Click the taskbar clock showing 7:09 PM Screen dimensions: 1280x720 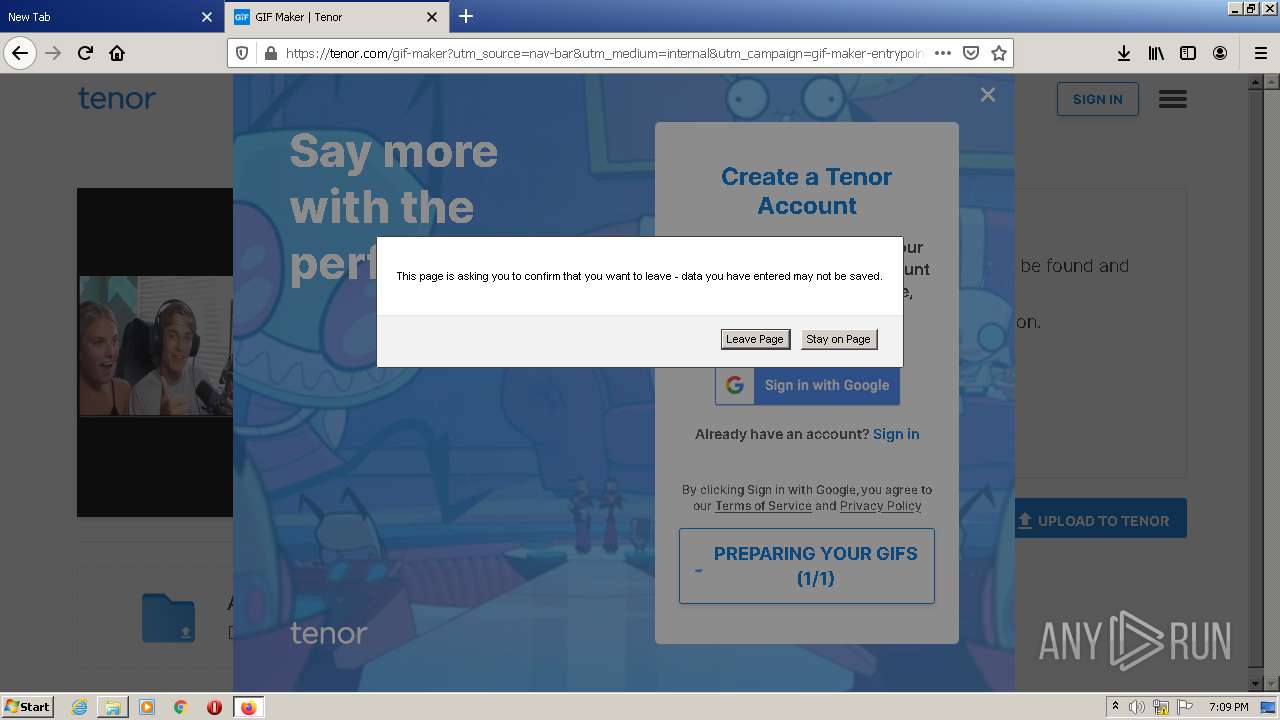point(1228,707)
